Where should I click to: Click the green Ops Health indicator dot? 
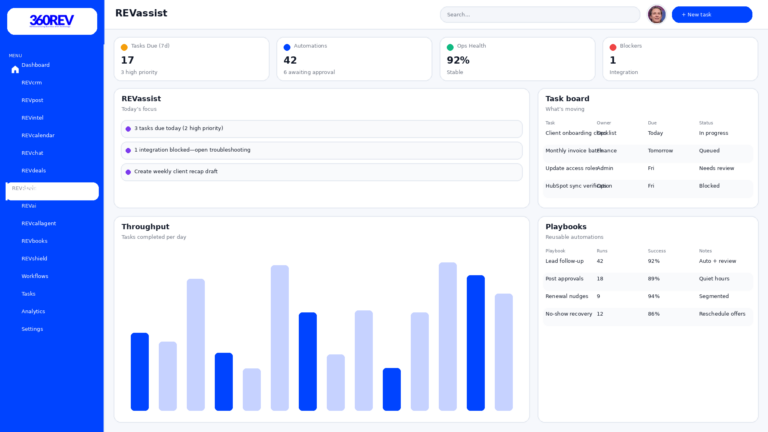(450, 47)
